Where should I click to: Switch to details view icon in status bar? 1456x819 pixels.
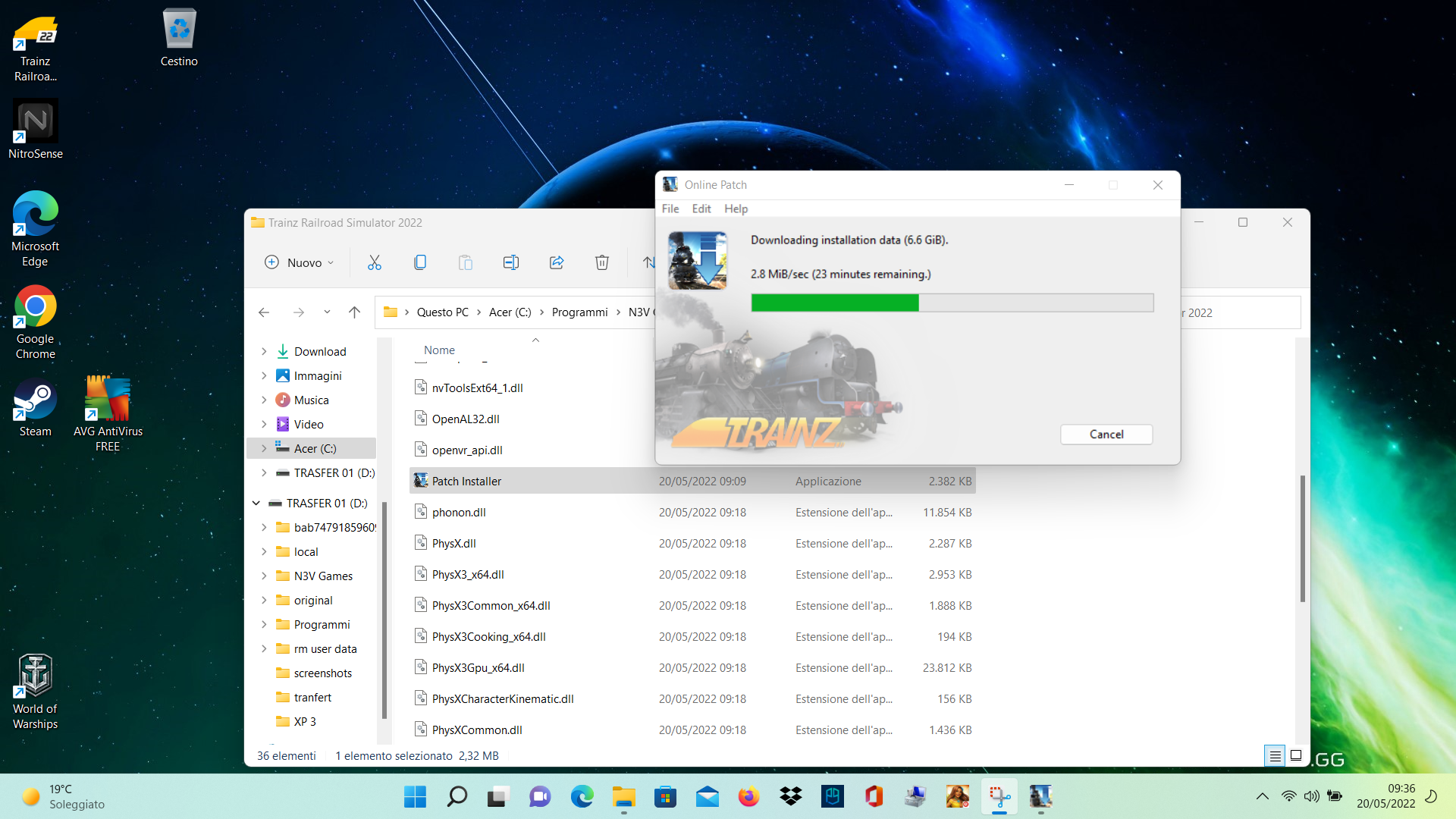pos(1276,756)
